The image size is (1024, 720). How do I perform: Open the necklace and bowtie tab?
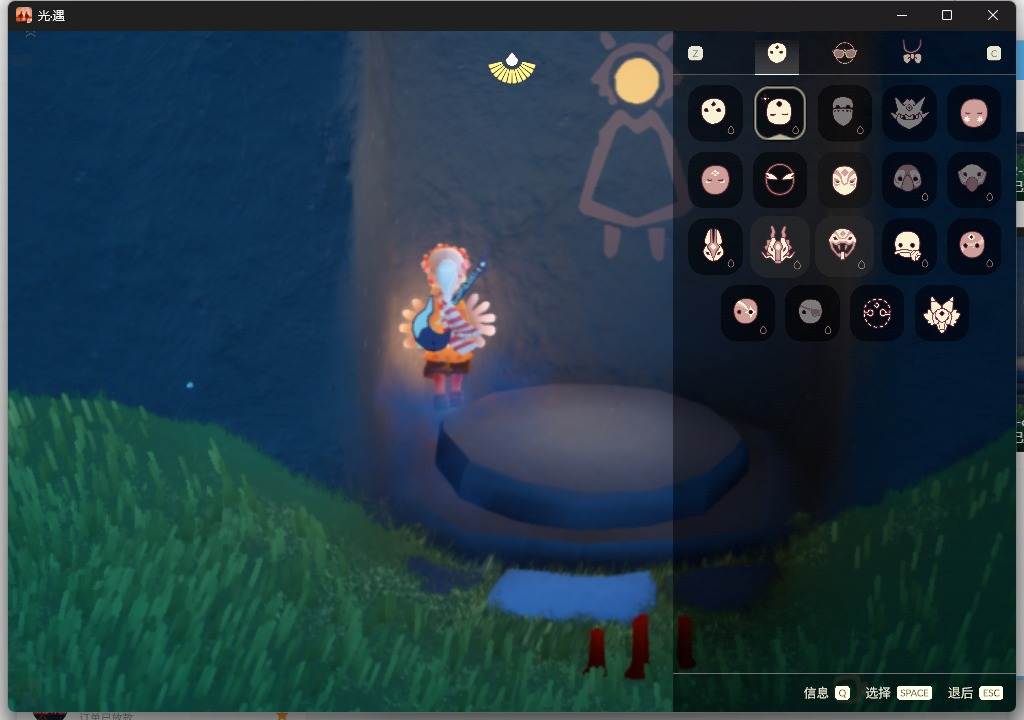click(x=912, y=52)
